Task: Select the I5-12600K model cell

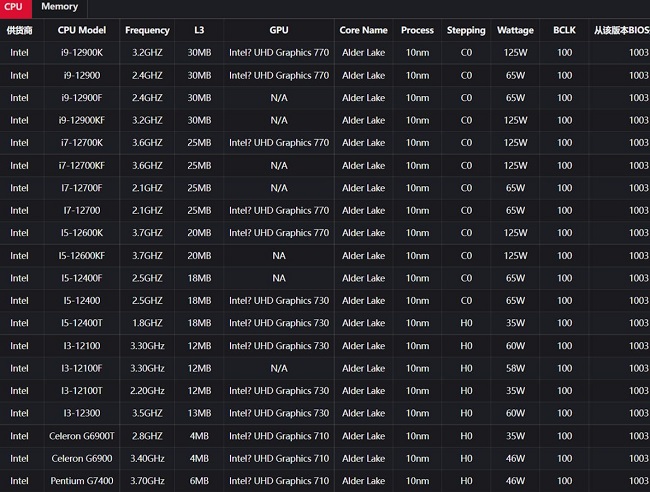Action: point(82,233)
